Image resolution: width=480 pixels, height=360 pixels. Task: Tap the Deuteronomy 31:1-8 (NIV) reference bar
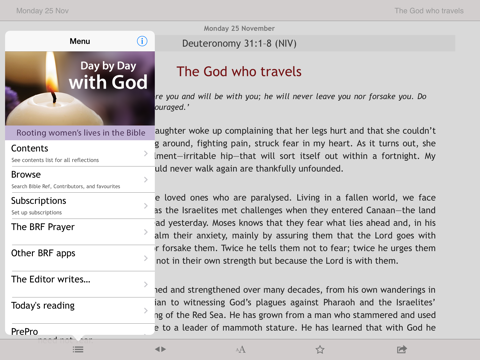(x=305, y=43)
